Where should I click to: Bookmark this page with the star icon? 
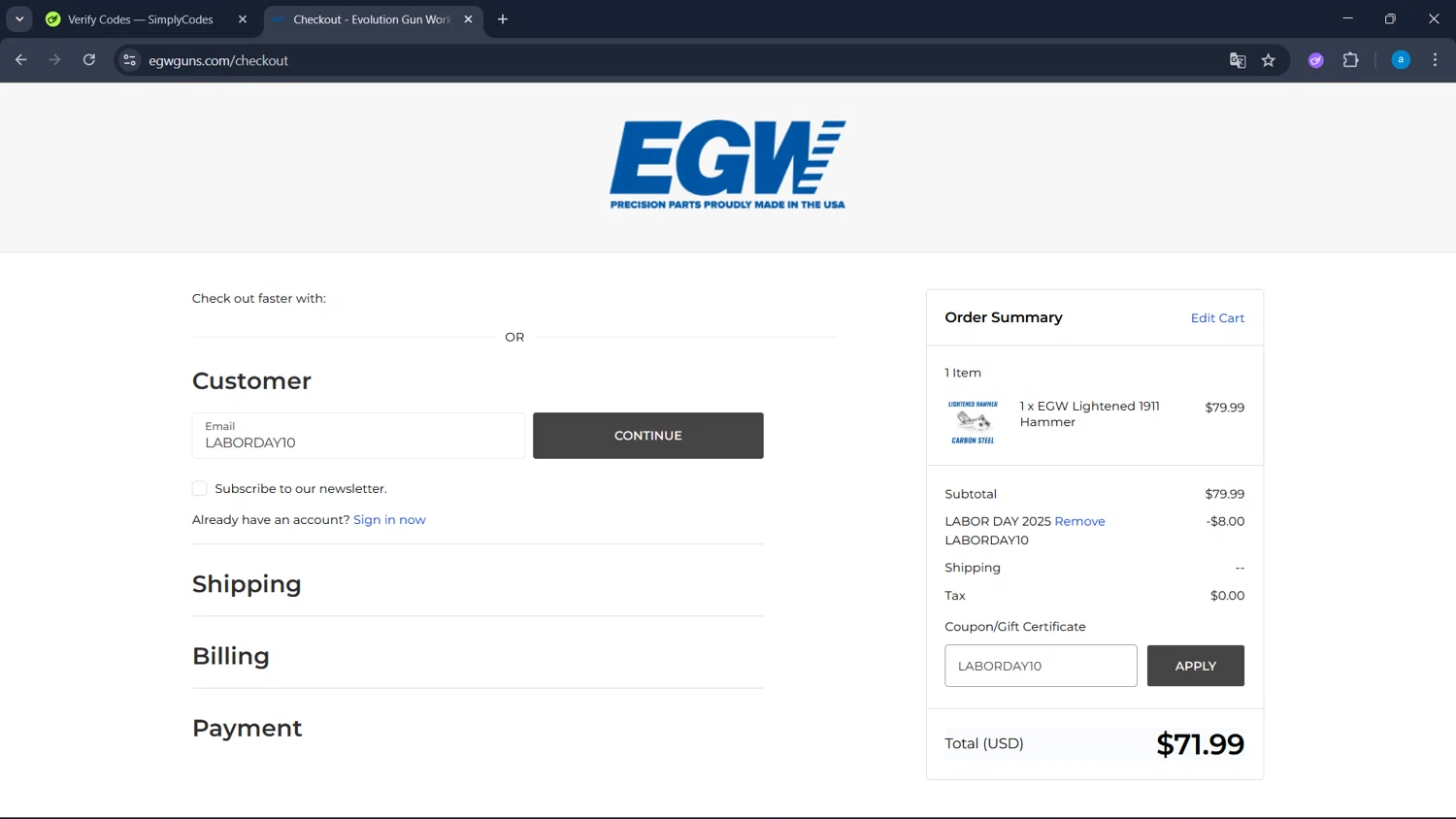pyautogui.click(x=1269, y=60)
